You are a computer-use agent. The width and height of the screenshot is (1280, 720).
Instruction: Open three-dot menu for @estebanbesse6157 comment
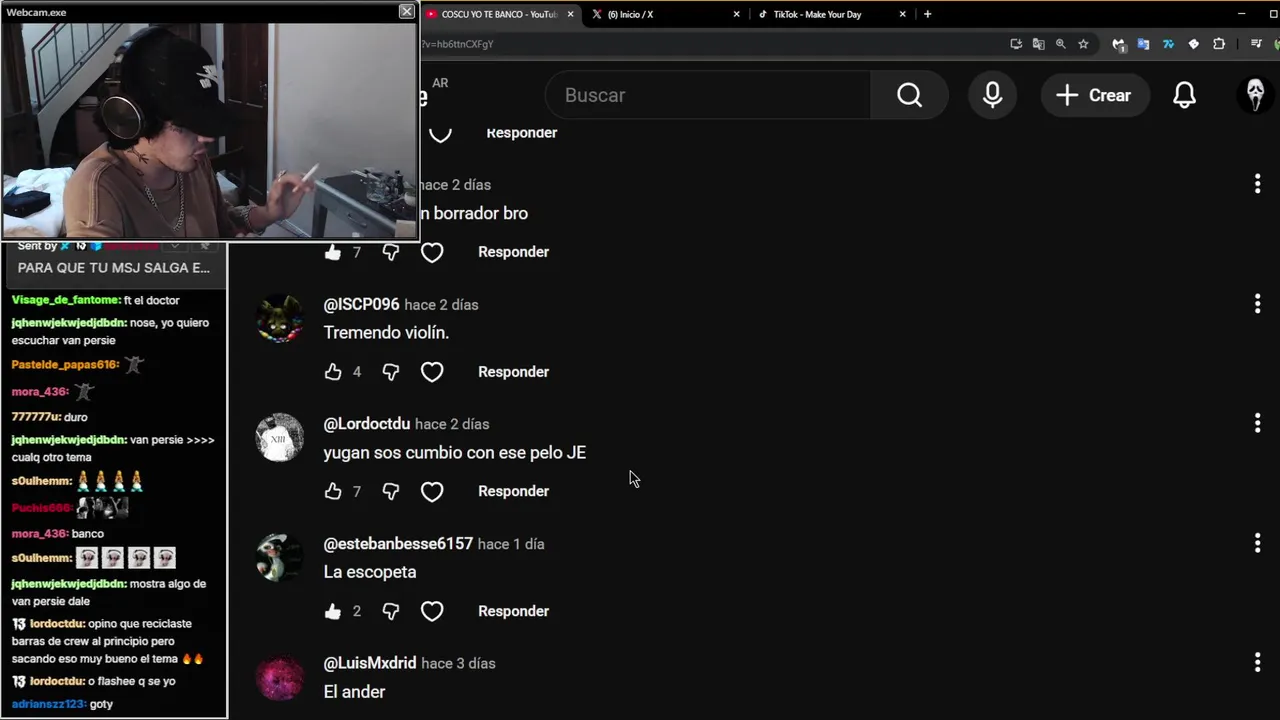coord(1257,543)
